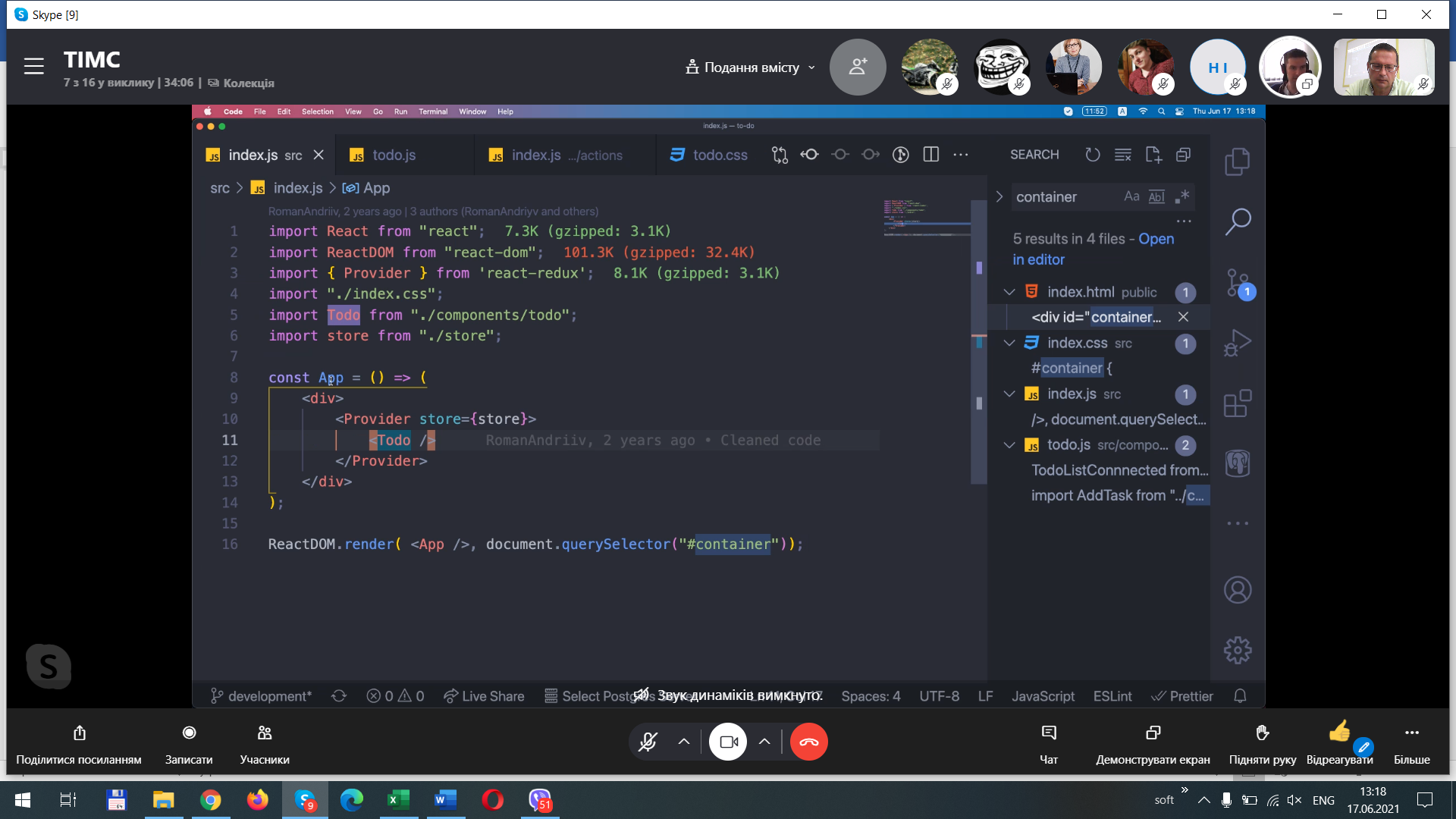Collapse all search results icon

(x=1183, y=155)
